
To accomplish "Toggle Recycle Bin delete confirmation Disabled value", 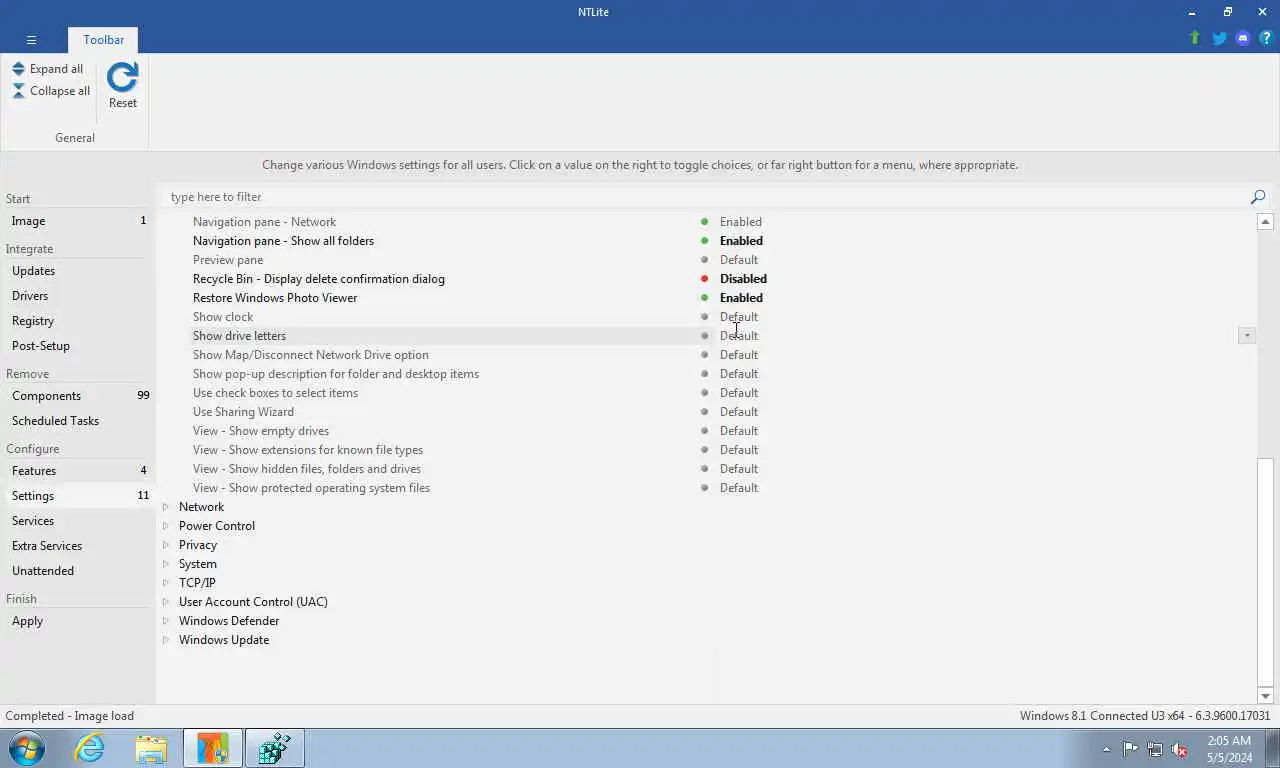I will pos(743,279).
